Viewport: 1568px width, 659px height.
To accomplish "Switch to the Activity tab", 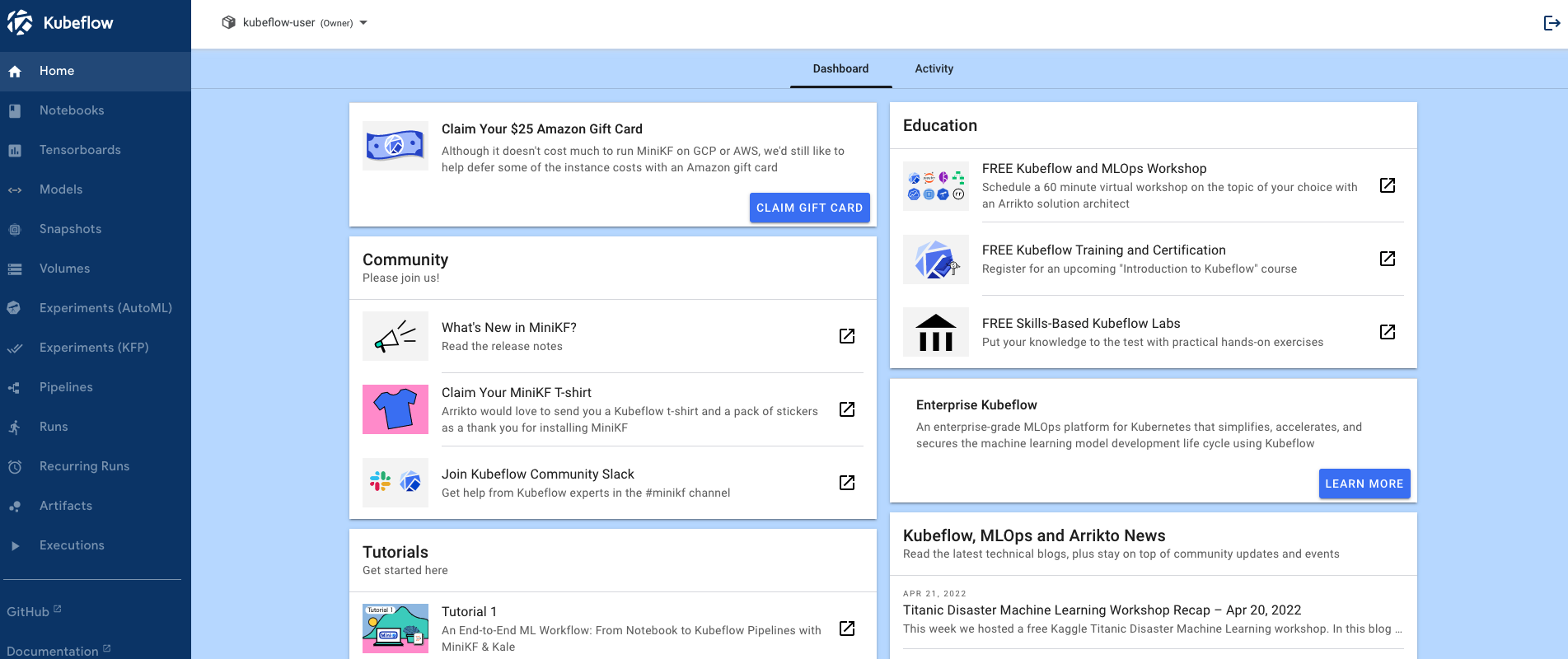I will (934, 69).
